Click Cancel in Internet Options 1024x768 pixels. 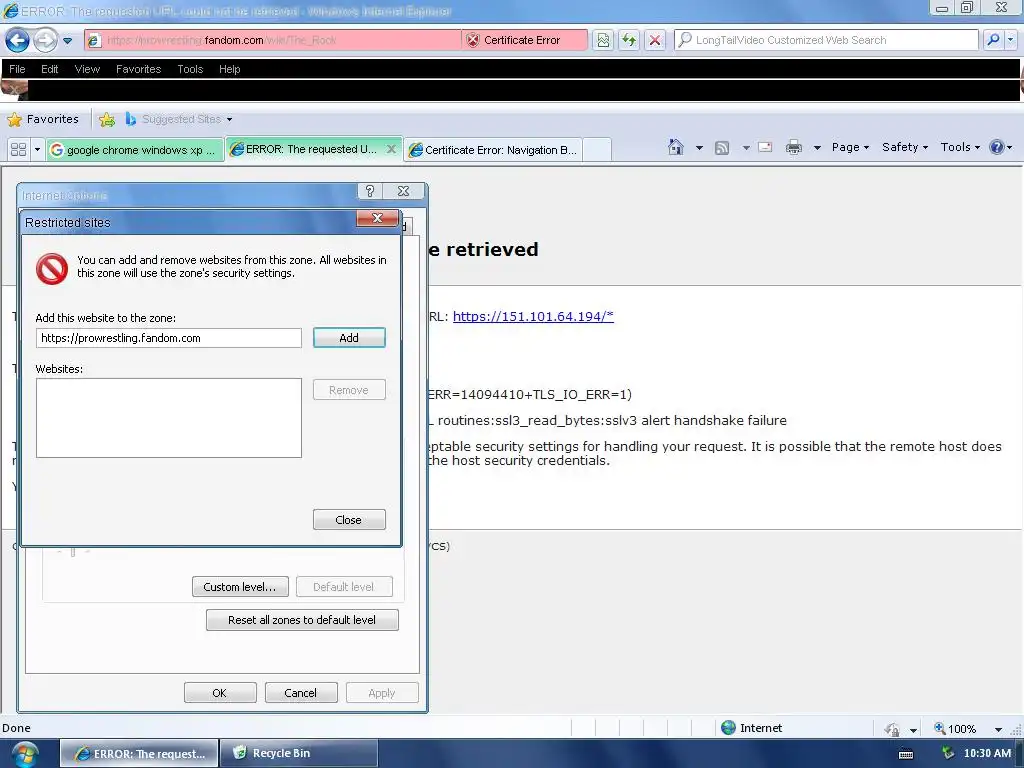coord(300,693)
